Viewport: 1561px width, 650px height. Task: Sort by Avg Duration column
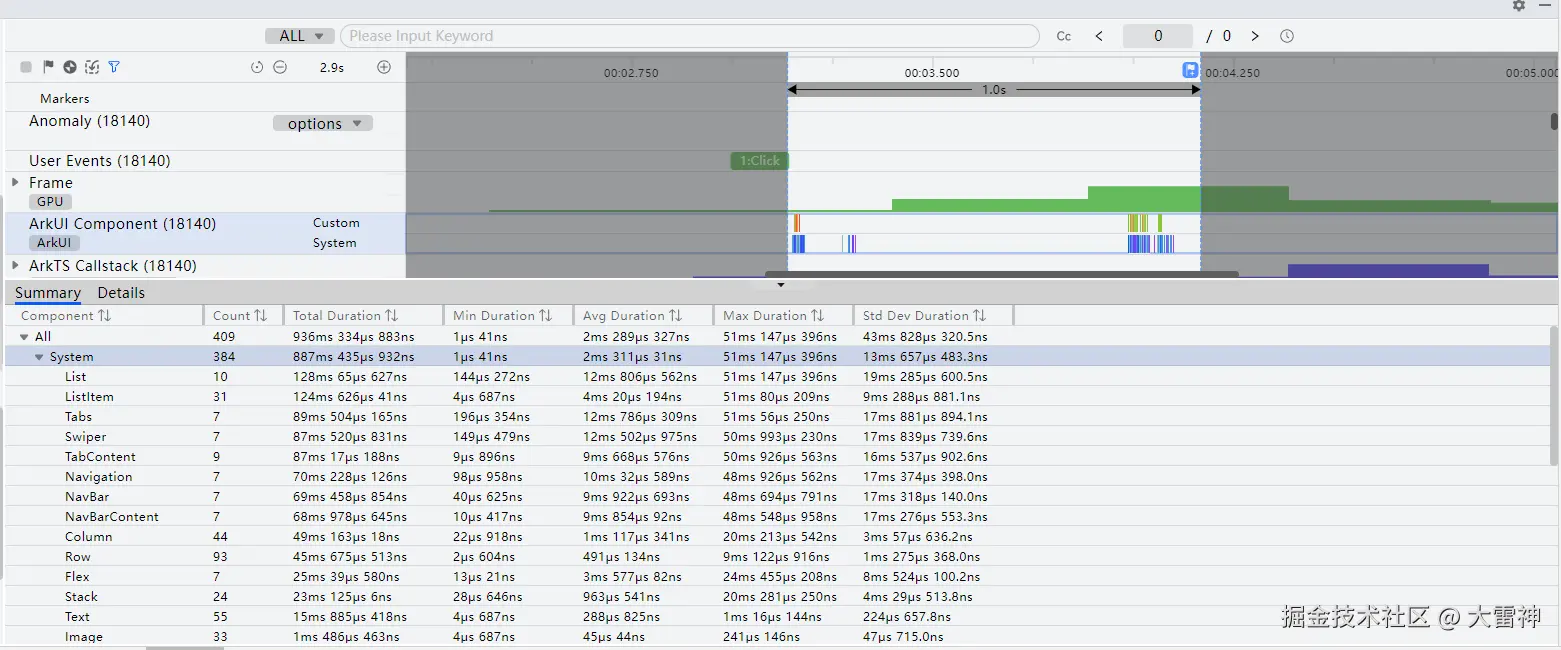pyautogui.click(x=632, y=315)
